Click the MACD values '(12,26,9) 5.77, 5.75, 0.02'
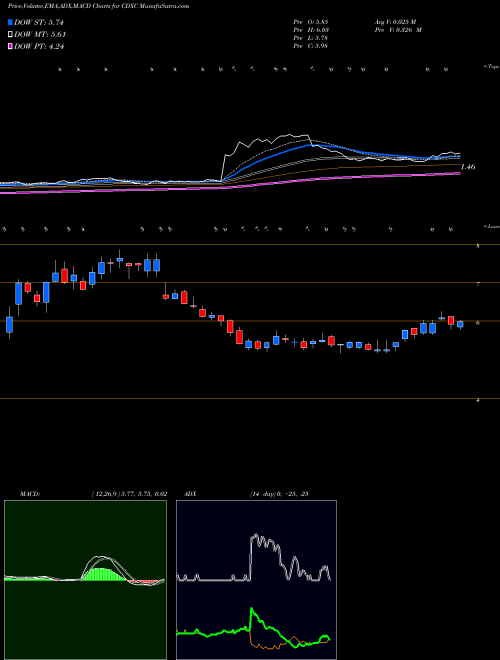Image resolution: width=500 pixels, height=660 pixels. (x=129, y=494)
